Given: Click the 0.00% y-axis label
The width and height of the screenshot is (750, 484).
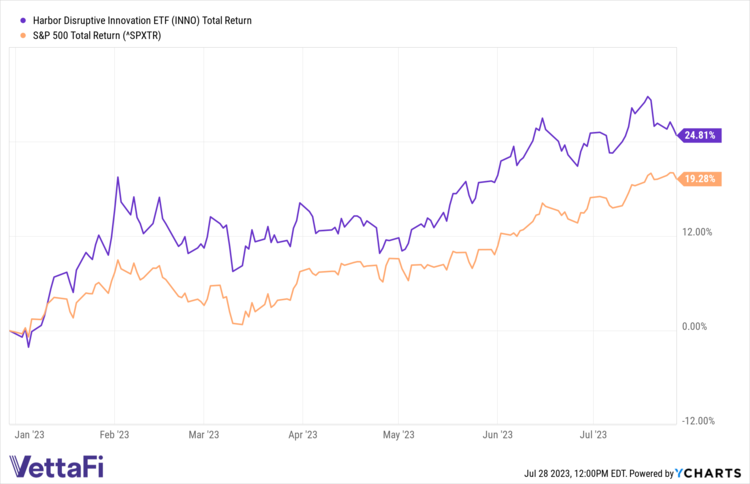Looking at the screenshot, I should 699,327.
